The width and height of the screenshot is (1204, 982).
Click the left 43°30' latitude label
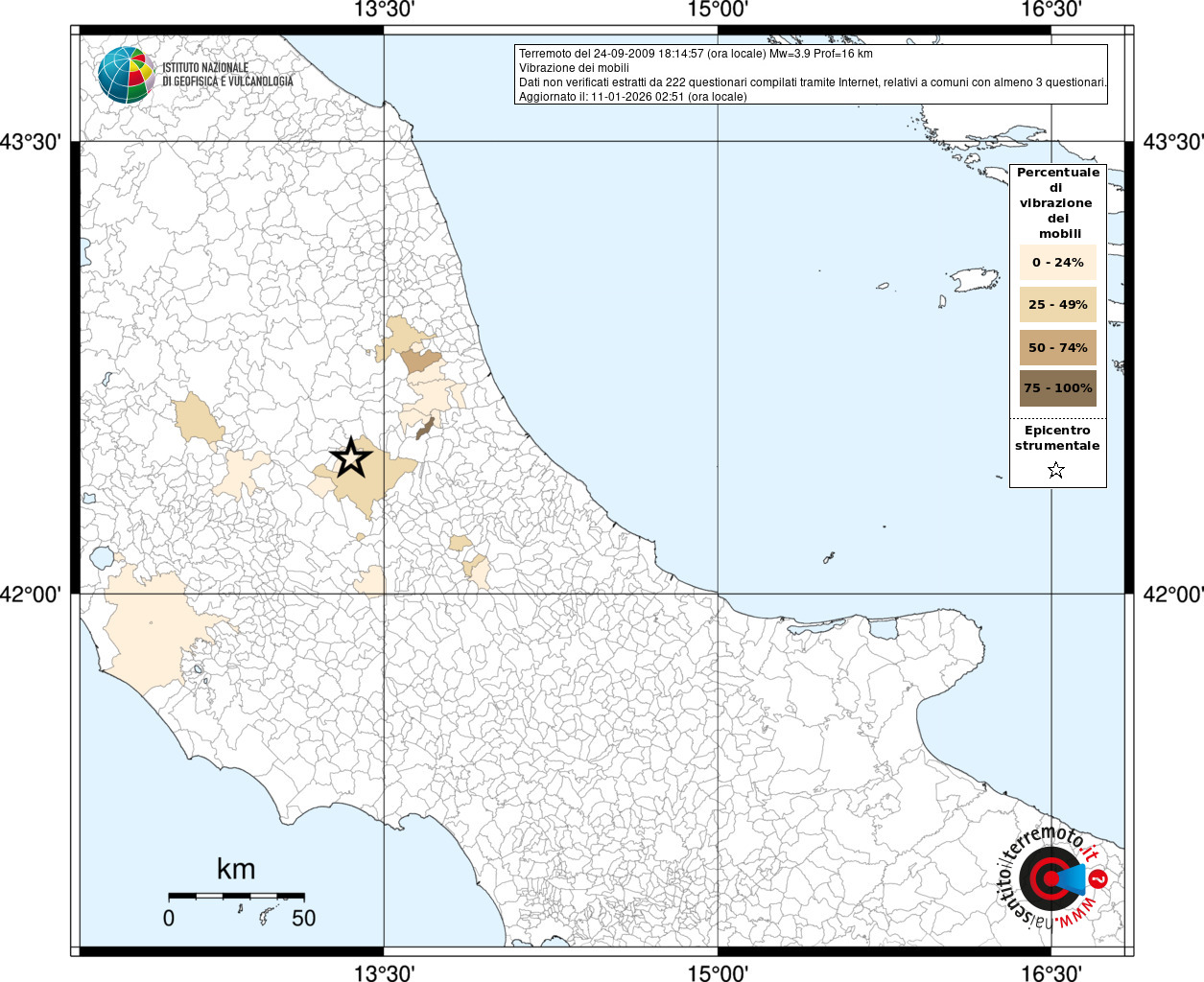31,143
